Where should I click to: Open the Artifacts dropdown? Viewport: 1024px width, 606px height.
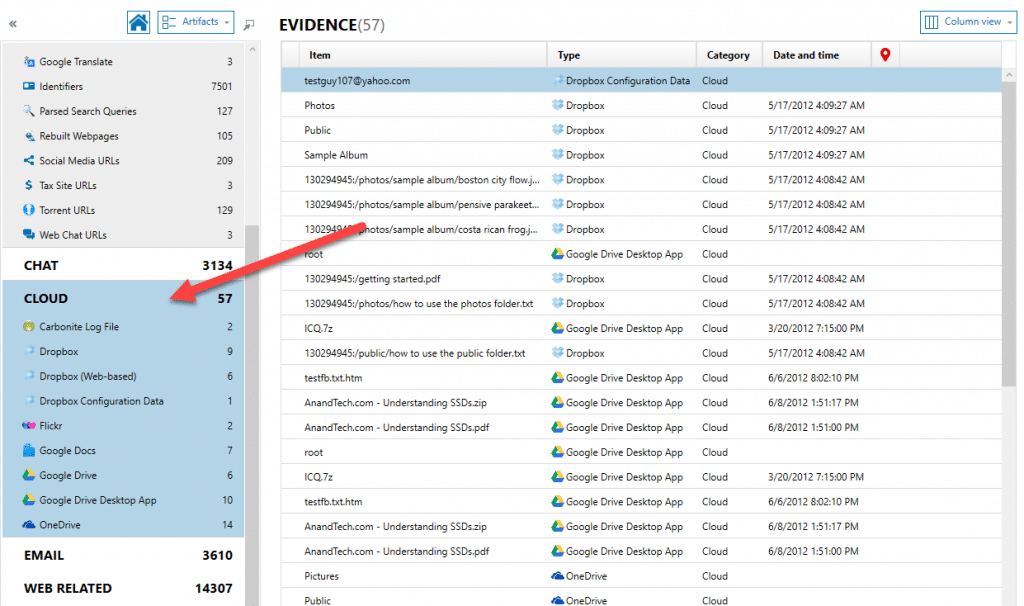pyautogui.click(x=196, y=21)
